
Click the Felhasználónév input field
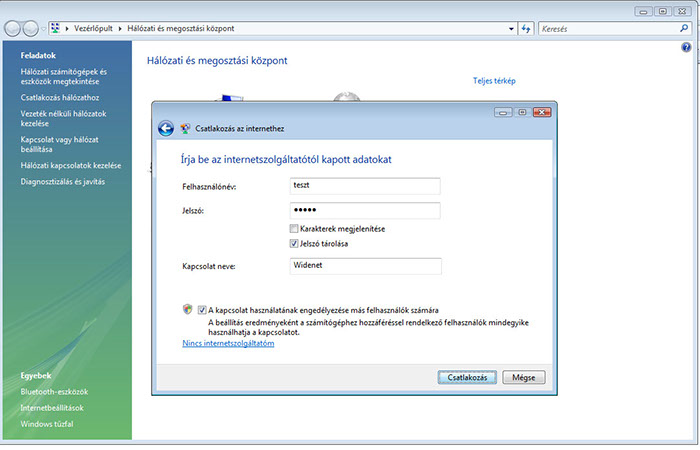coord(365,186)
